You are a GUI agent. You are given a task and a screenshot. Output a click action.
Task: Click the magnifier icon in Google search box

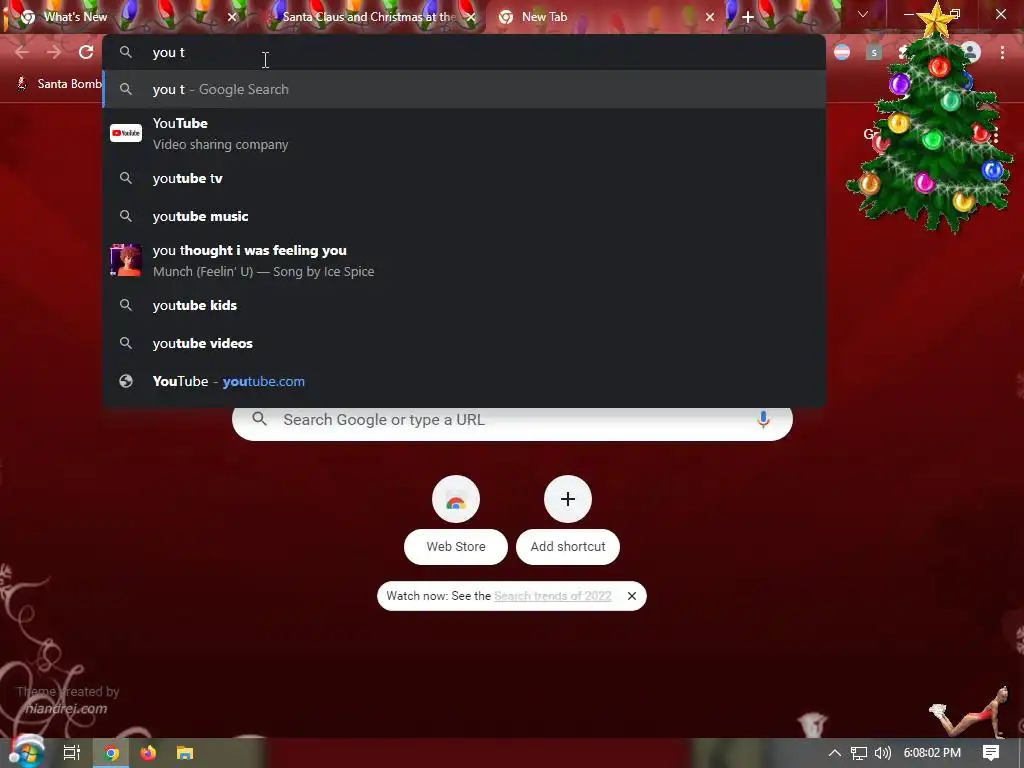pos(259,419)
